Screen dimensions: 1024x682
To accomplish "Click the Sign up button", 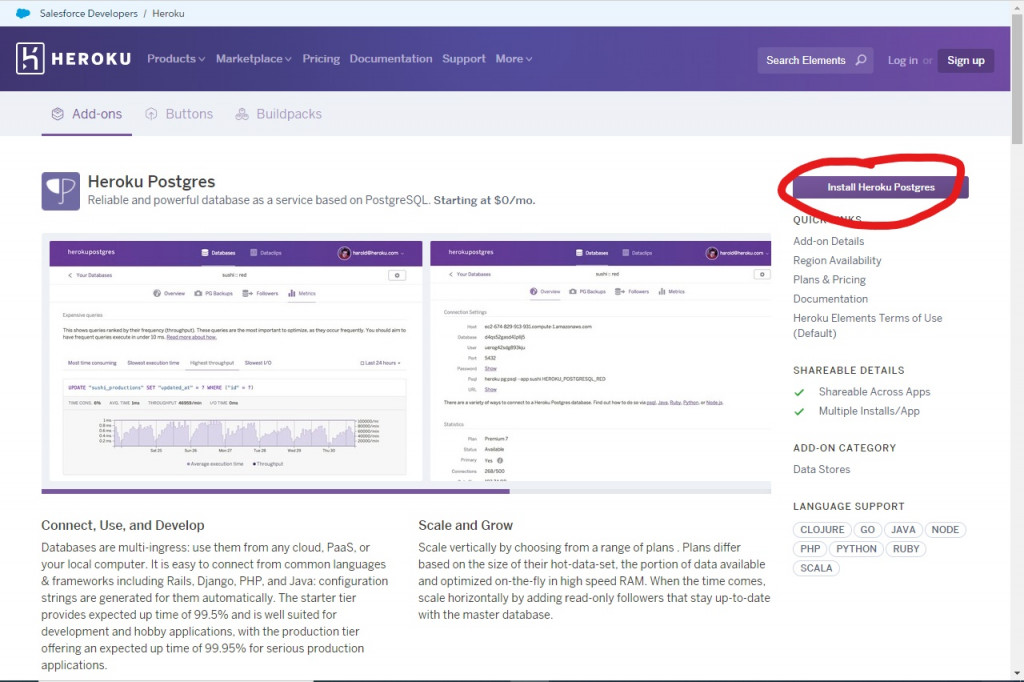I will pos(966,60).
